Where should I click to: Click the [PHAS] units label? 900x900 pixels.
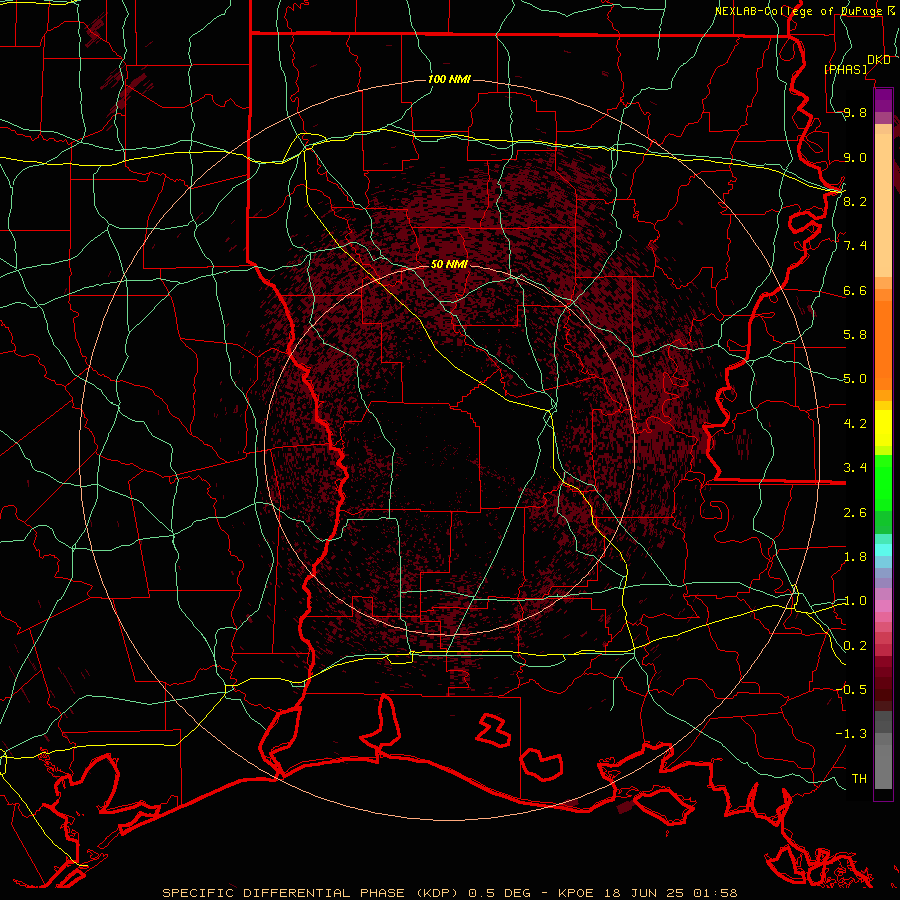point(846,69)
